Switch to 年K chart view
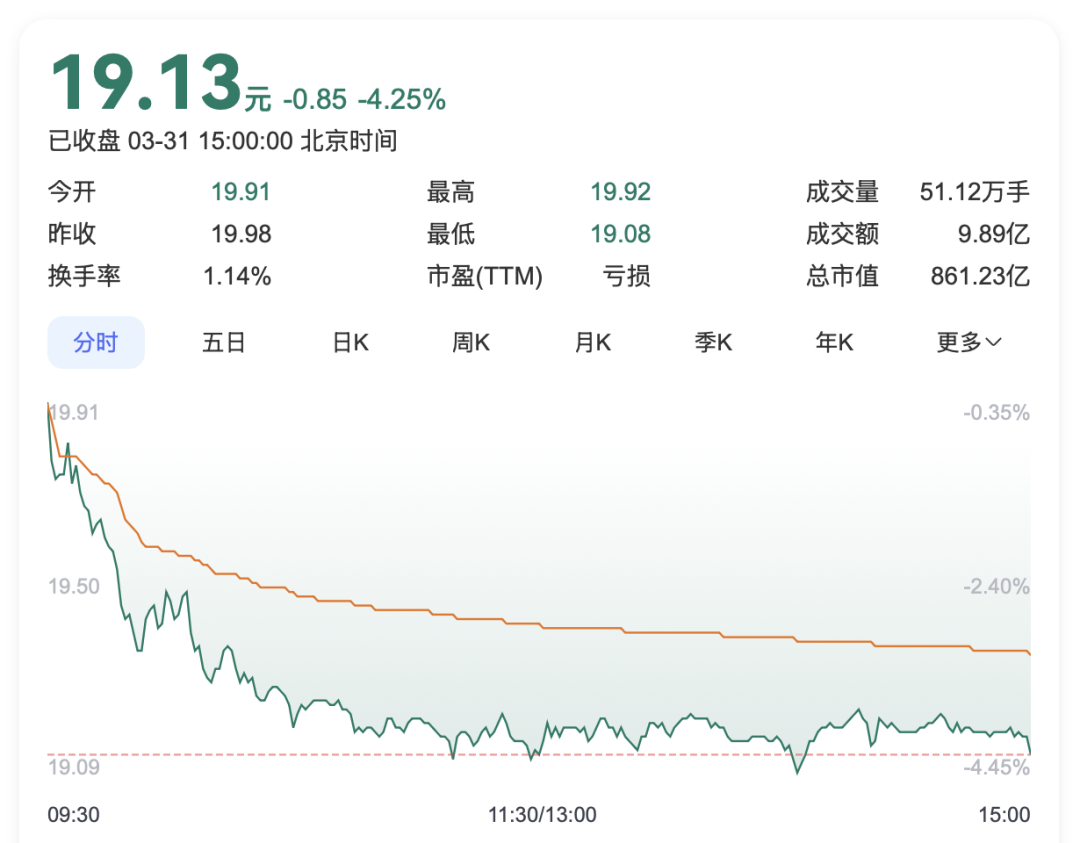1080x843 pixels. click(834, 343)
